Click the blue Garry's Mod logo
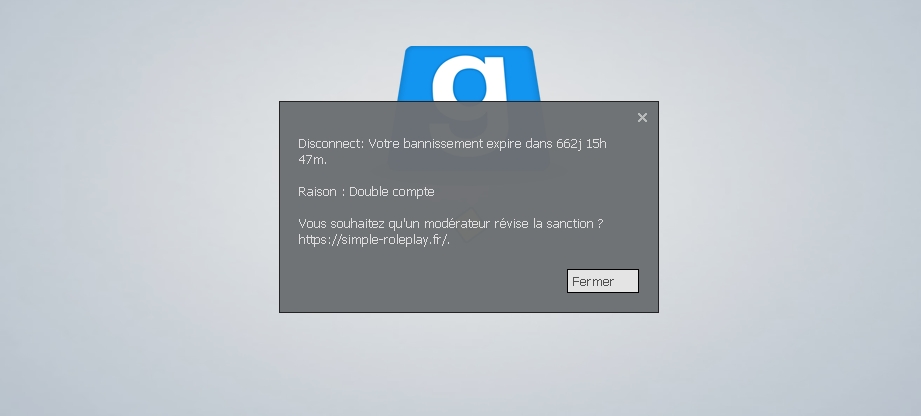921x416 pixels. pyautogui.click(x=469, y=74)
